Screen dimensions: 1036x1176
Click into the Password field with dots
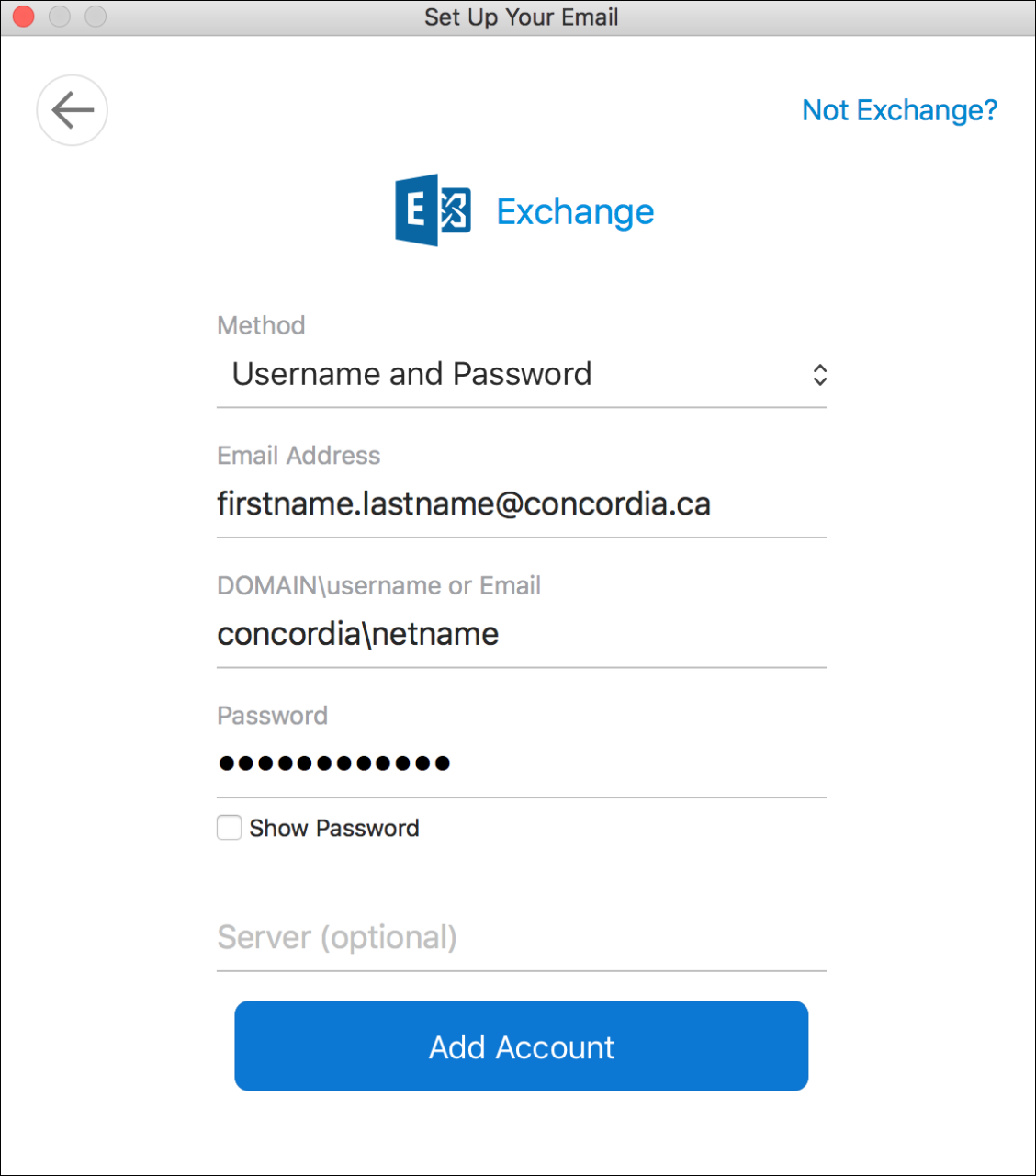click(x=522, y=763)
